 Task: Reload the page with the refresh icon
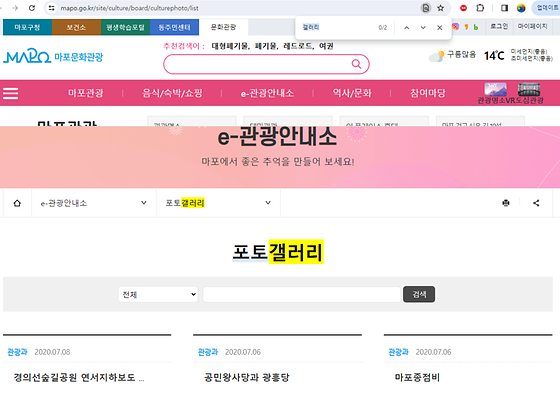click(32, 8)
